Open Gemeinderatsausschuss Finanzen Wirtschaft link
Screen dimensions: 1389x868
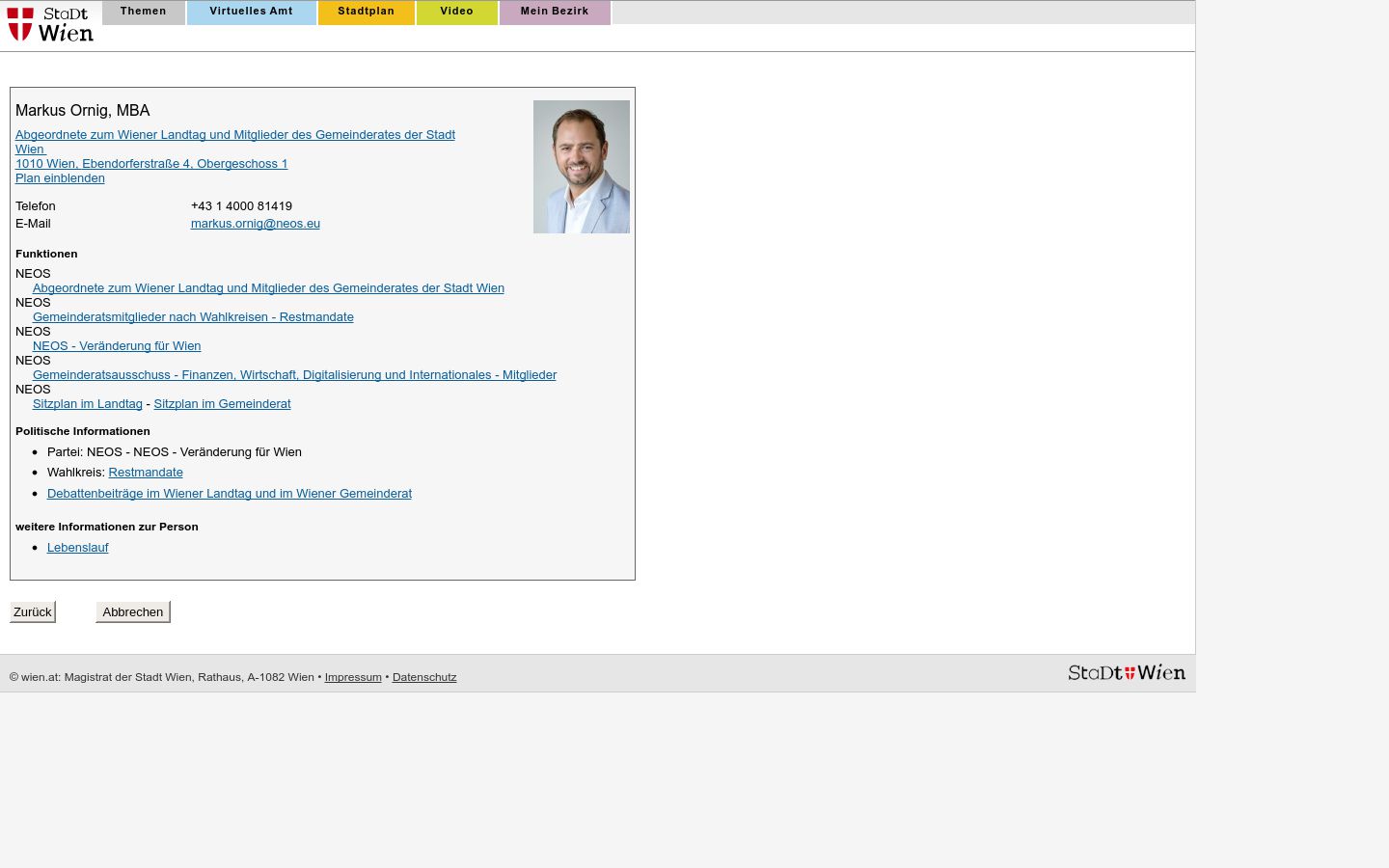point(294,375)
